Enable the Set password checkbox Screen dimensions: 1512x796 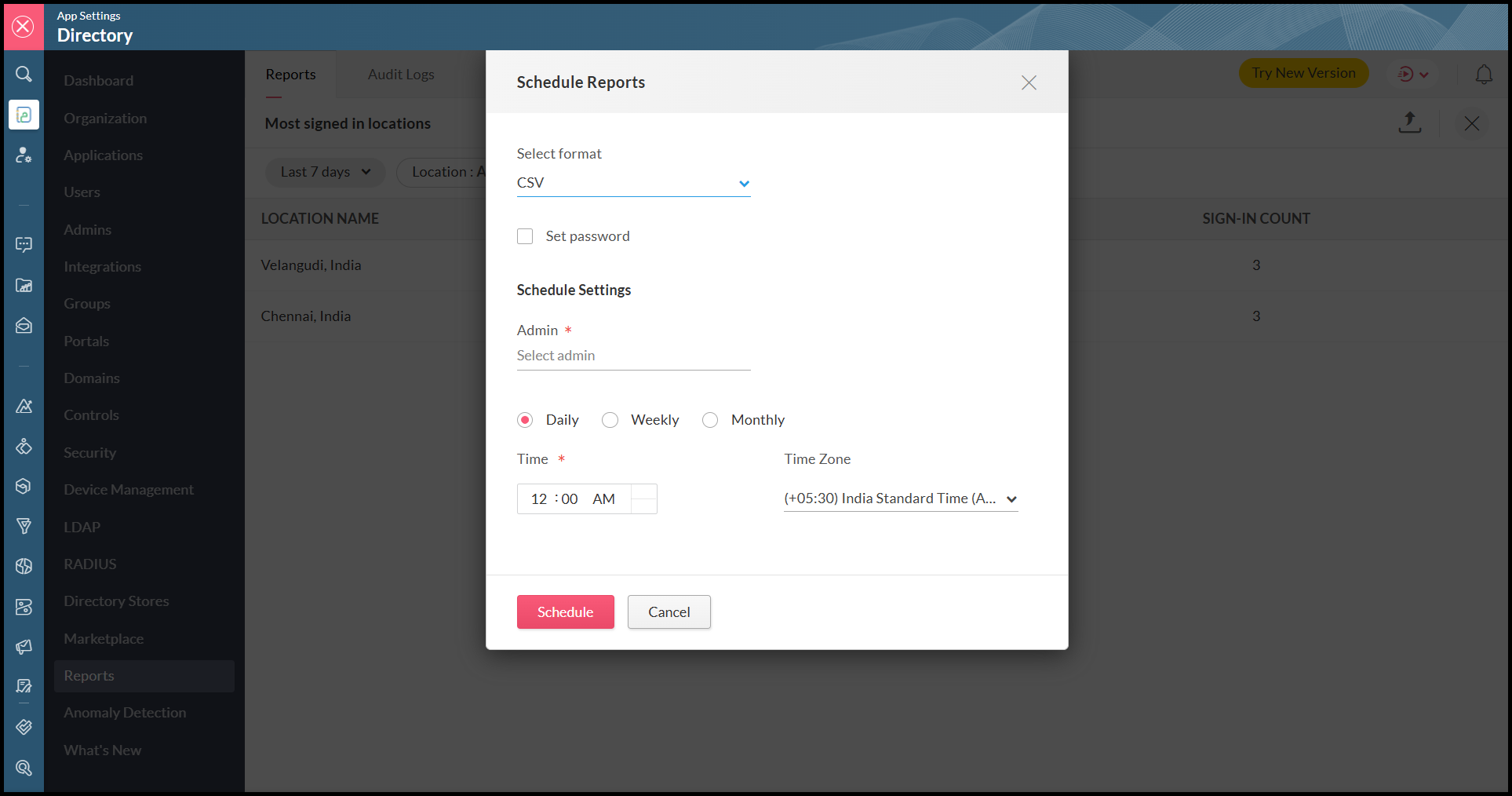[x=525, y=236]
